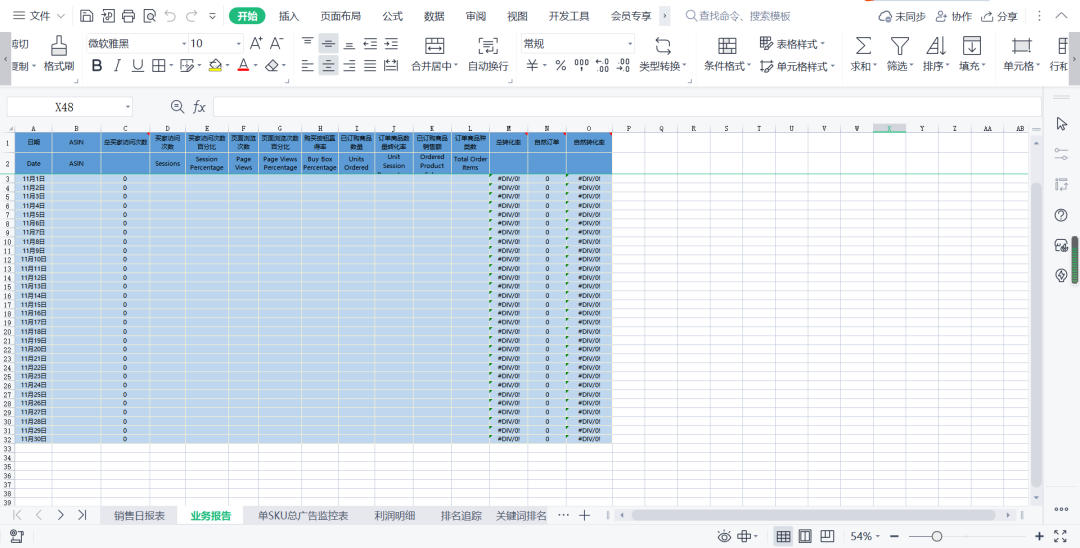Viewport: 1080px width, 548px height.
Task: Switch to 销售日报表 sheet tab
Action: coord(139,515)
